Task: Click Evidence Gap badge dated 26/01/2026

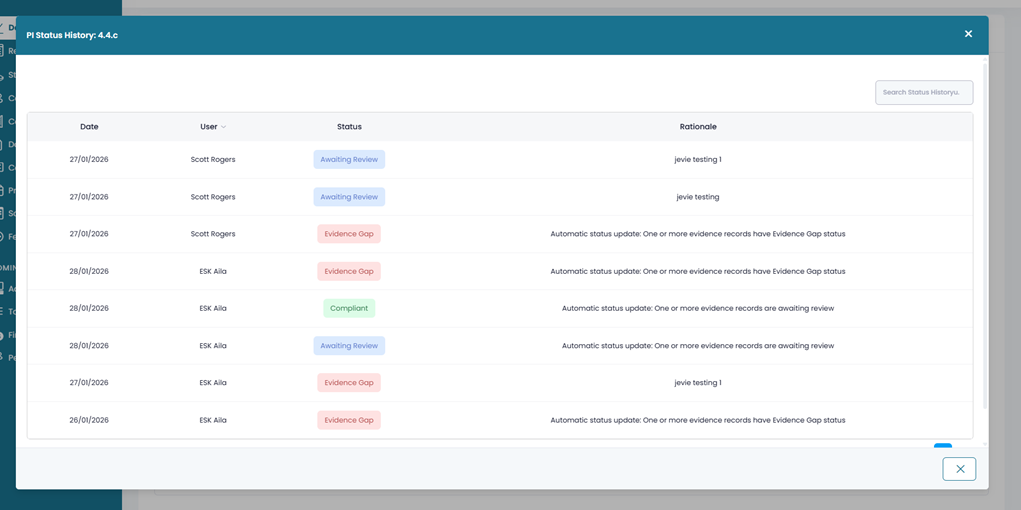Action: point(349,420)
